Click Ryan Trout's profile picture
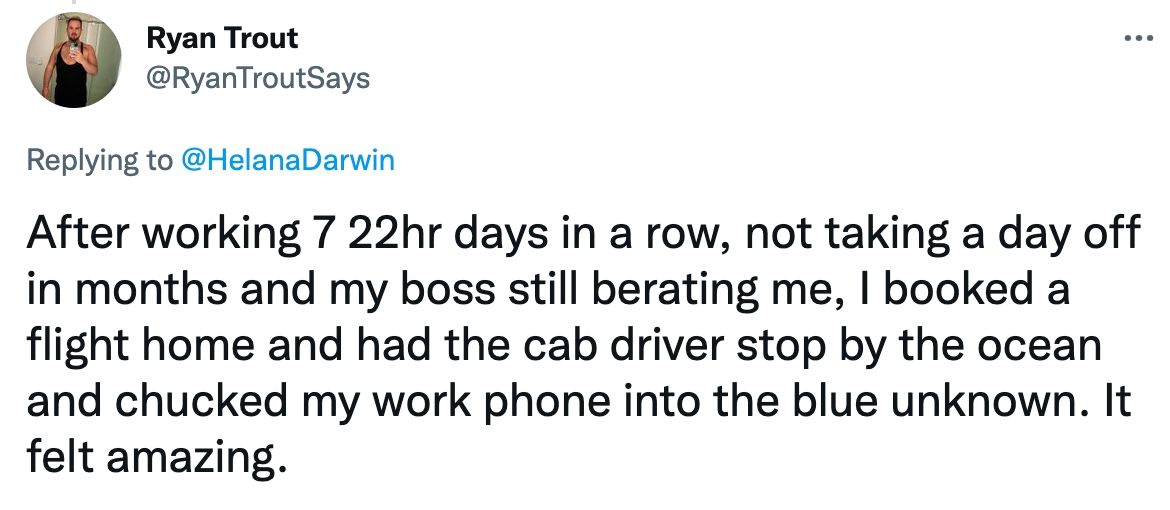1170x510 pixels. tap(74, 59)
